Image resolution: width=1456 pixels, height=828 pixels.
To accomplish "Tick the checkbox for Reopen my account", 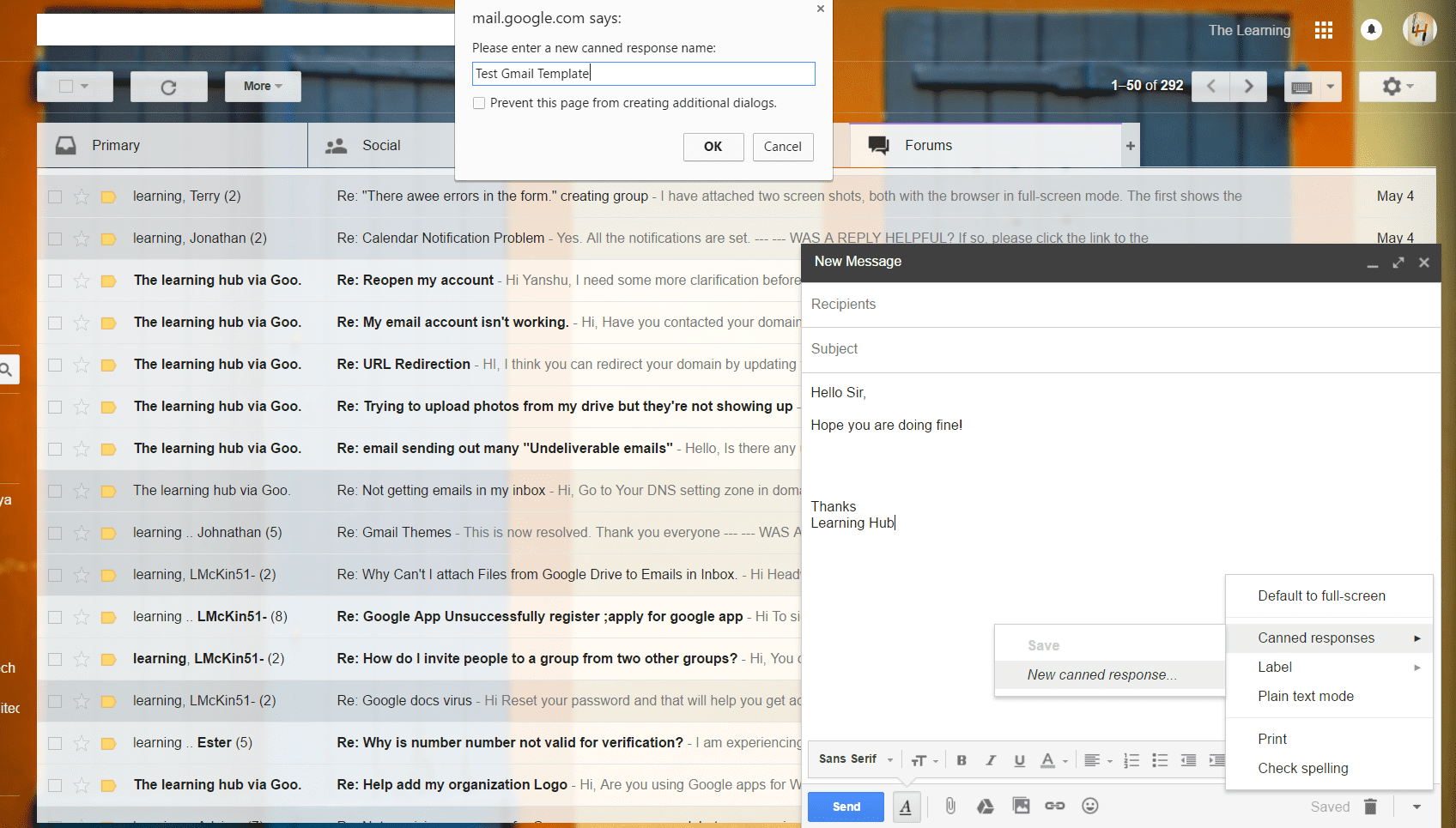I will pyautogui.click(x=55, y=281).
